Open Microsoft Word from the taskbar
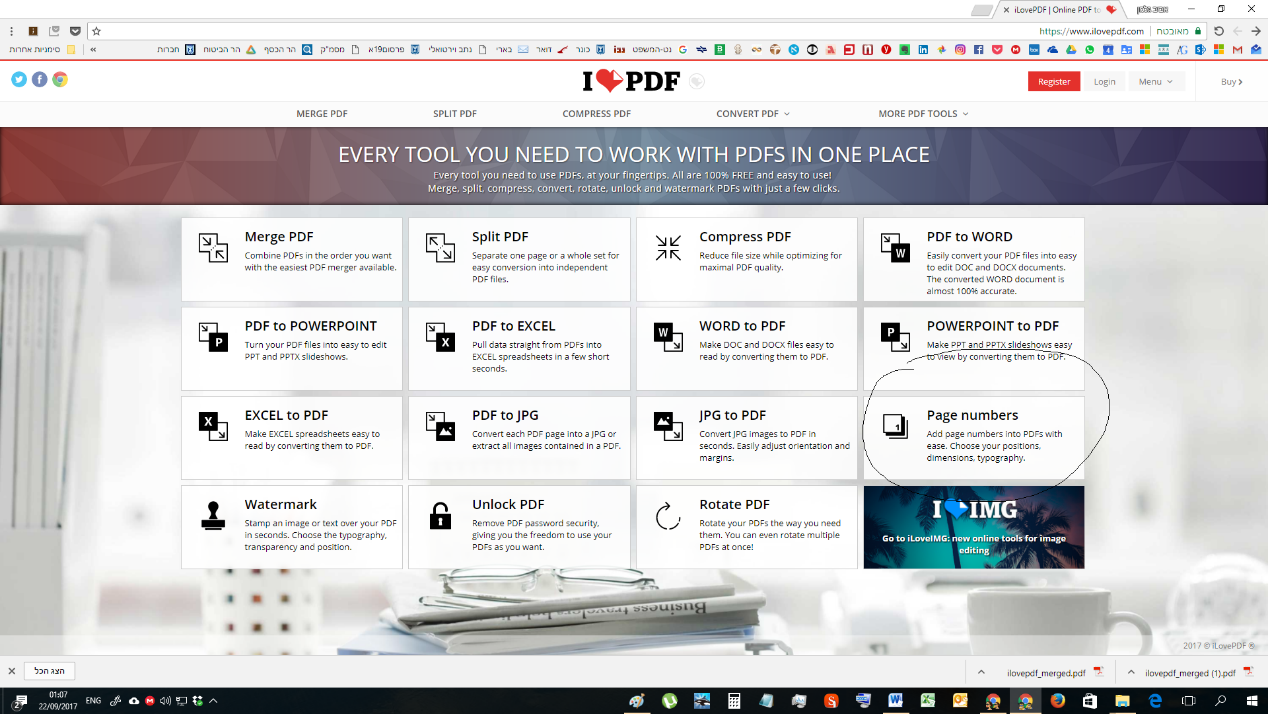The width and height of the screenshot is (1268, 714). pyautogui.click(x=895, y=700)
